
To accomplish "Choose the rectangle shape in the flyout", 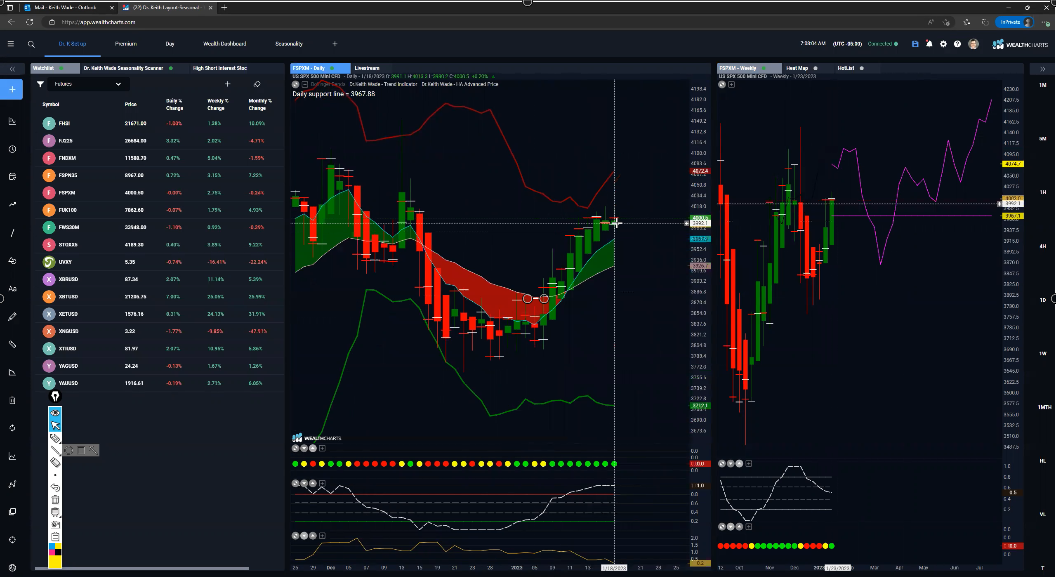I will [81, 450].
